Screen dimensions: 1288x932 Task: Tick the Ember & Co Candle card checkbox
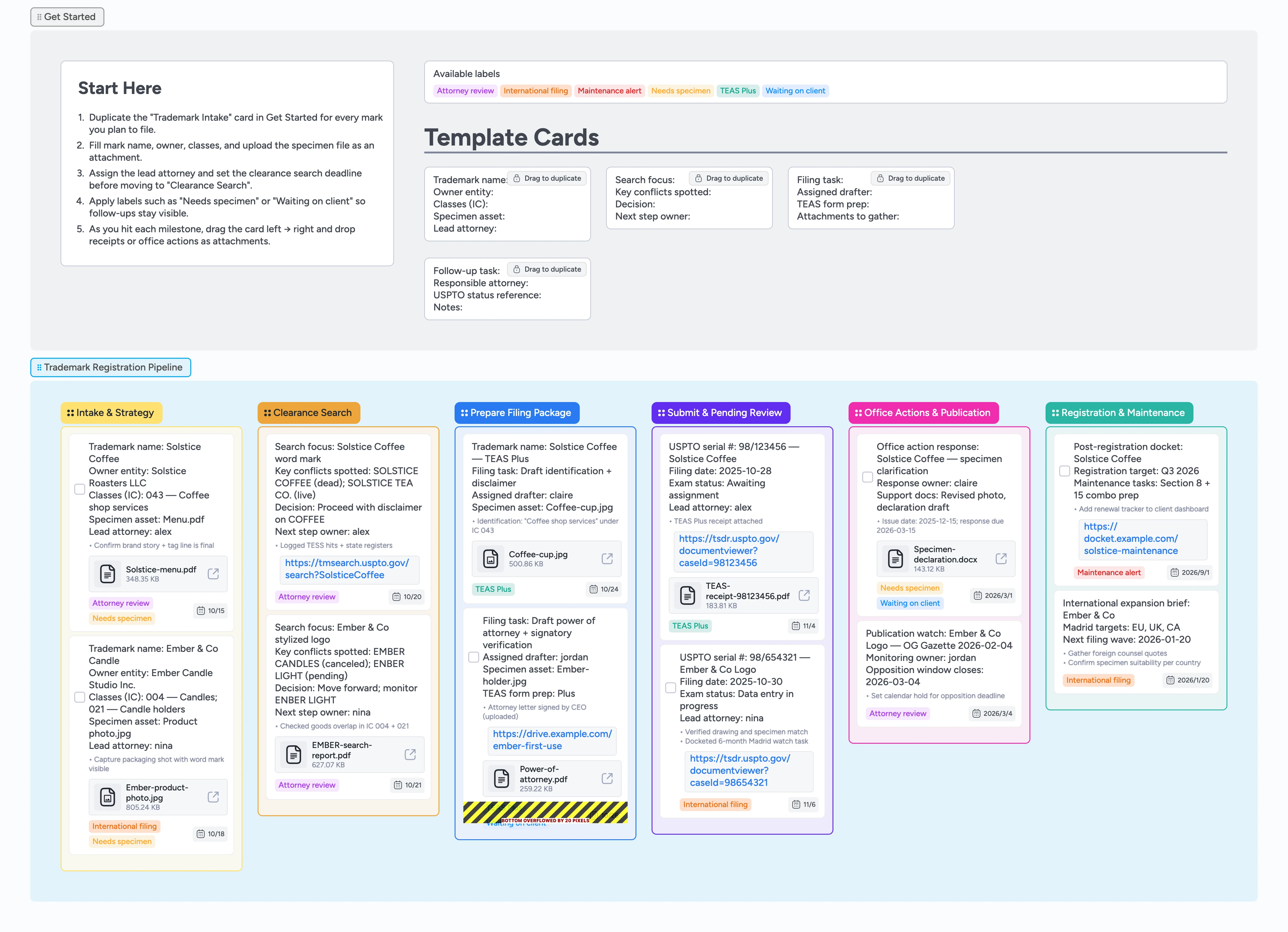(x=80, y=697)
